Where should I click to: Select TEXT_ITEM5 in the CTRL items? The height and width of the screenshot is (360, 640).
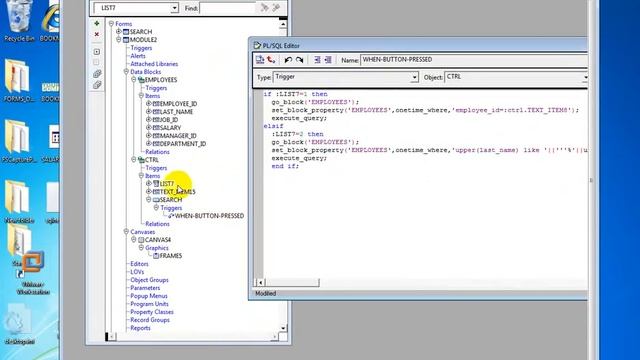pyautogui.click(x=178, y=192)
